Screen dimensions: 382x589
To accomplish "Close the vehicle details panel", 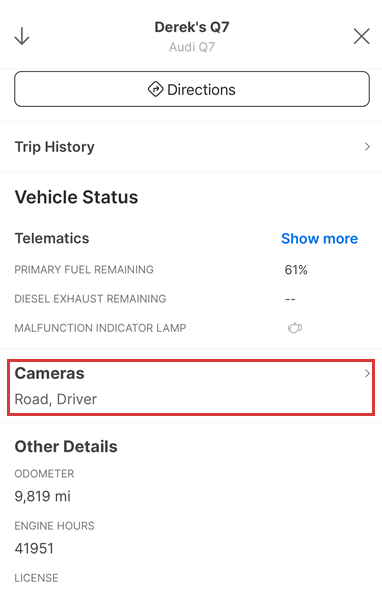I will click(361, 36).
